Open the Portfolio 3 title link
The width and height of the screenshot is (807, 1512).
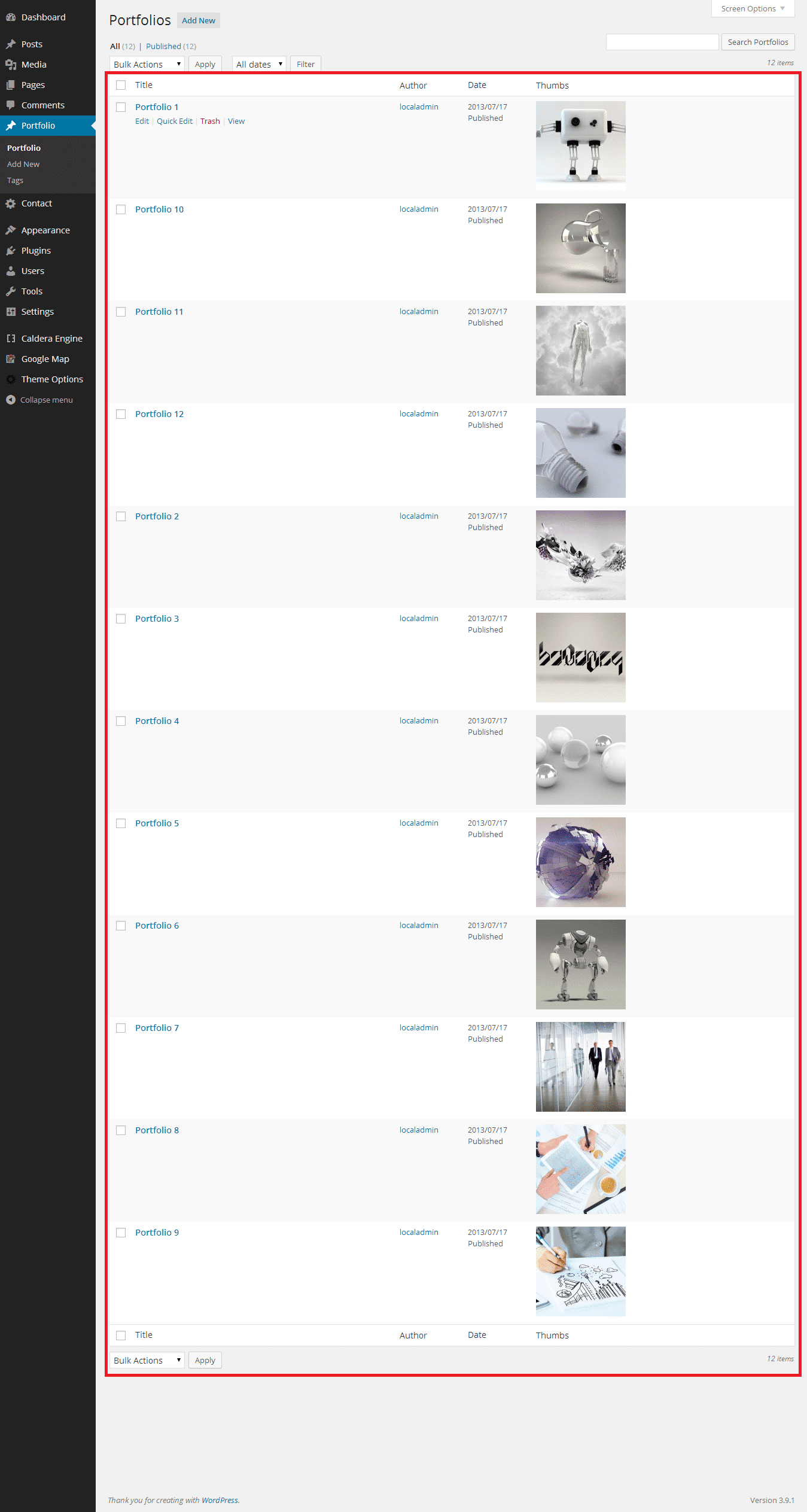point(157,619)
